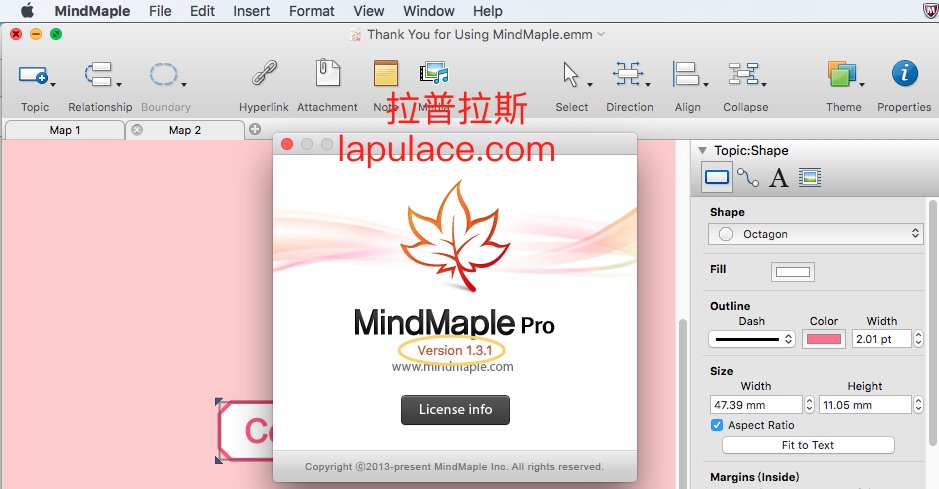This screenshot has height=489, width=939.
Task: Click the Fill color swatch
Action: [x=792, y=272]
